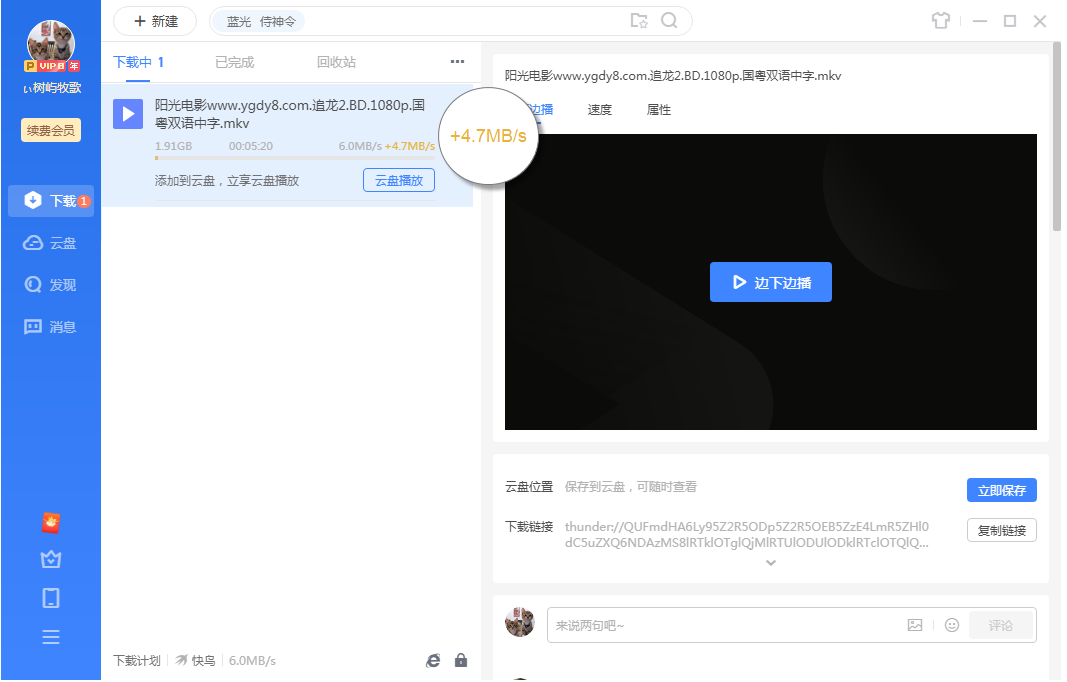
Task: Select the 属性 detail tab
Action: tap(659, 110)
